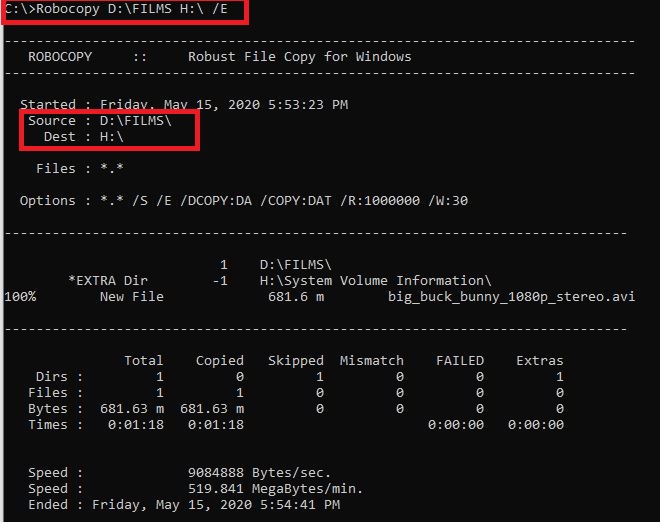Click H:\System Volume Information\ path
This screenshot has height=522, width=660.
(x=375, y=281)
